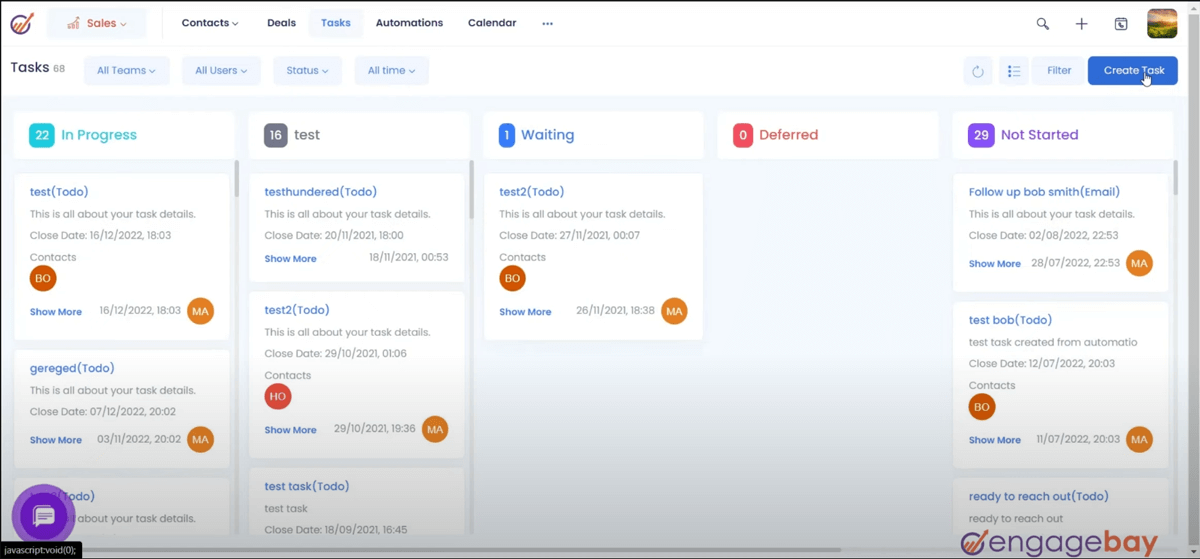The height and width of the screenshot is (559, 1200).
Task: Click the Filter button
Action: coord(1059,71)
